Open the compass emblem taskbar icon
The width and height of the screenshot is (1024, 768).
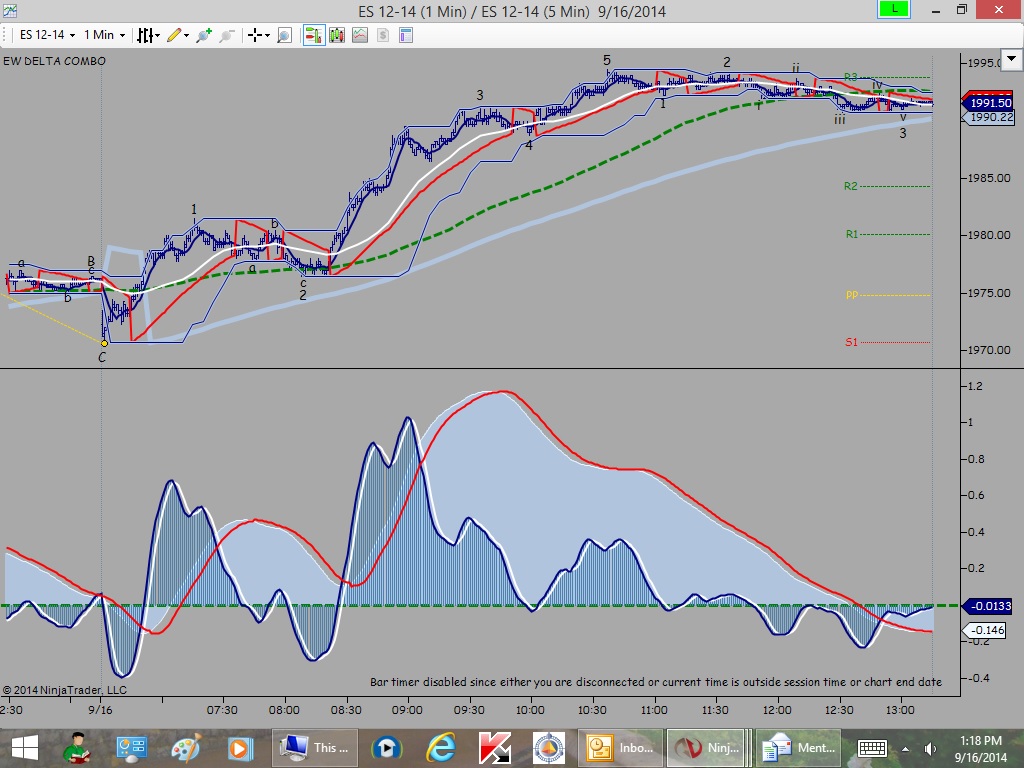click(549, 748)
